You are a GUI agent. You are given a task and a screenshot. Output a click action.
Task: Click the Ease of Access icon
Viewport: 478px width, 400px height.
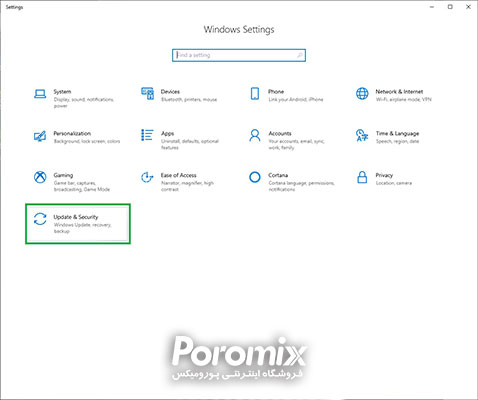(x=147, y=177)
